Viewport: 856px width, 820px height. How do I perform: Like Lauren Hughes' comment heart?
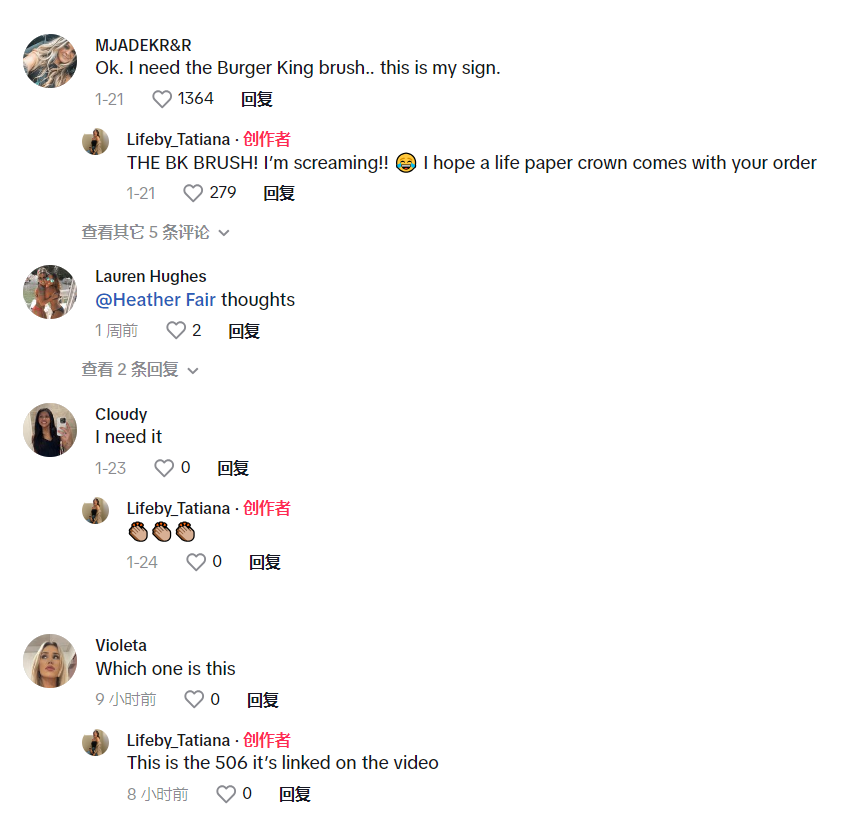click(x=176, y=330)
